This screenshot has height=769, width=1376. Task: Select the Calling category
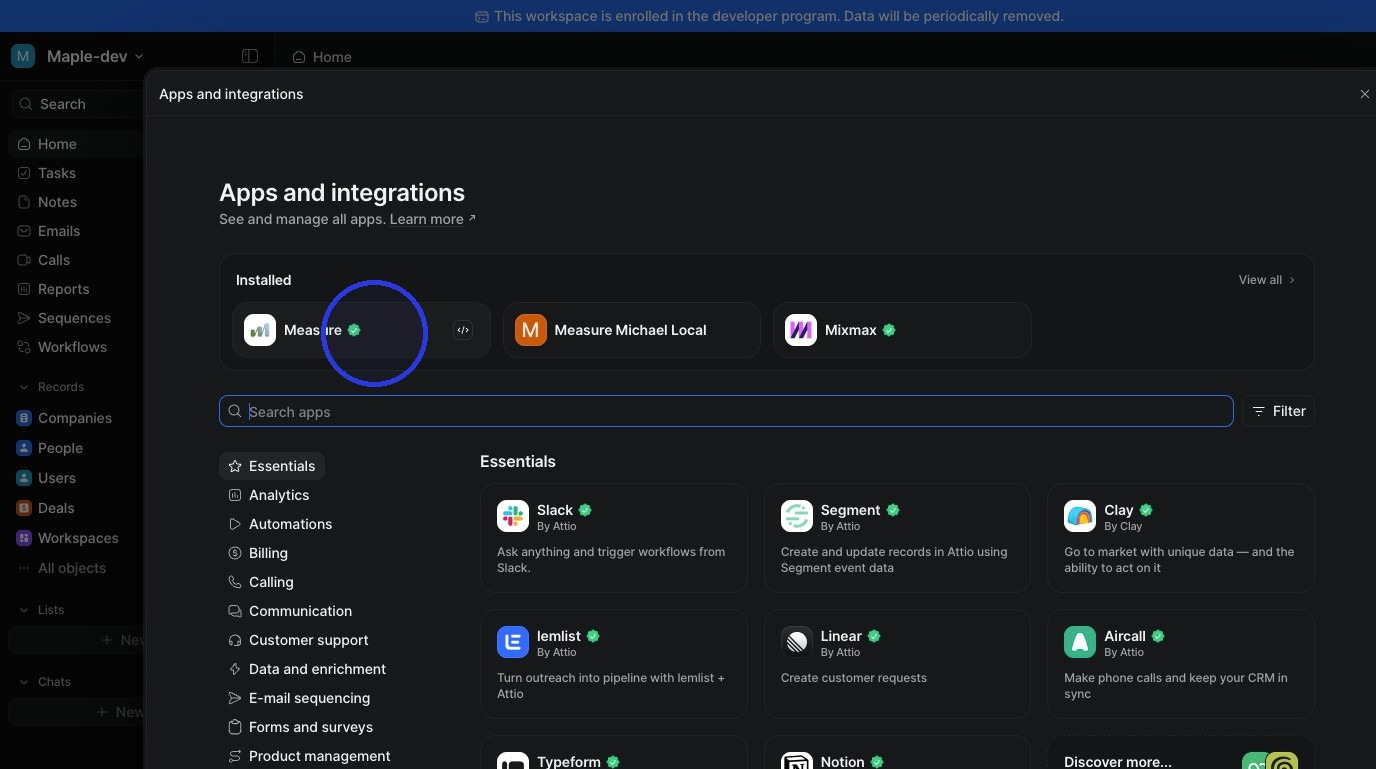(x=261, y=582)
